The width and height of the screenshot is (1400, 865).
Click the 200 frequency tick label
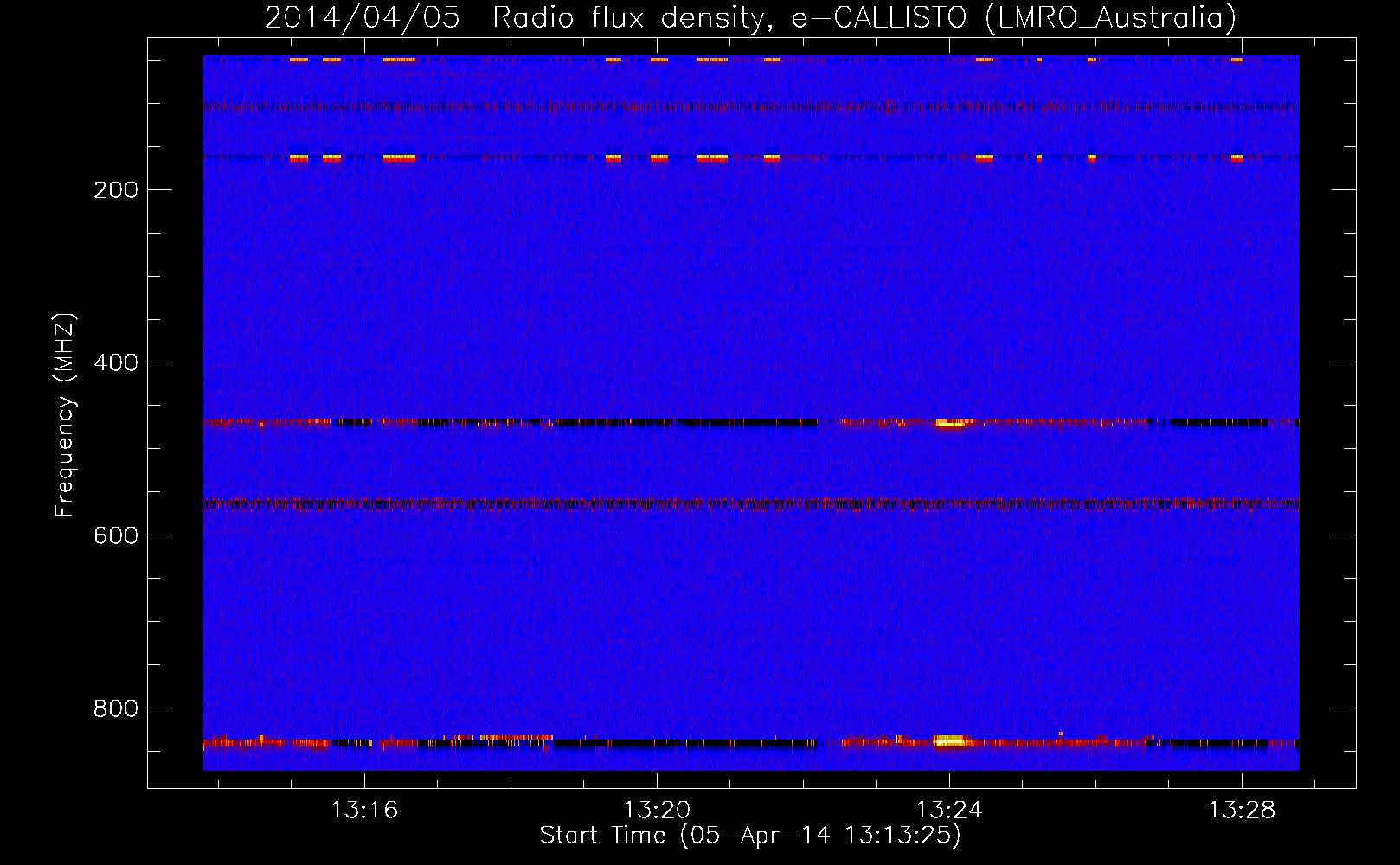(x=116, y=190)
